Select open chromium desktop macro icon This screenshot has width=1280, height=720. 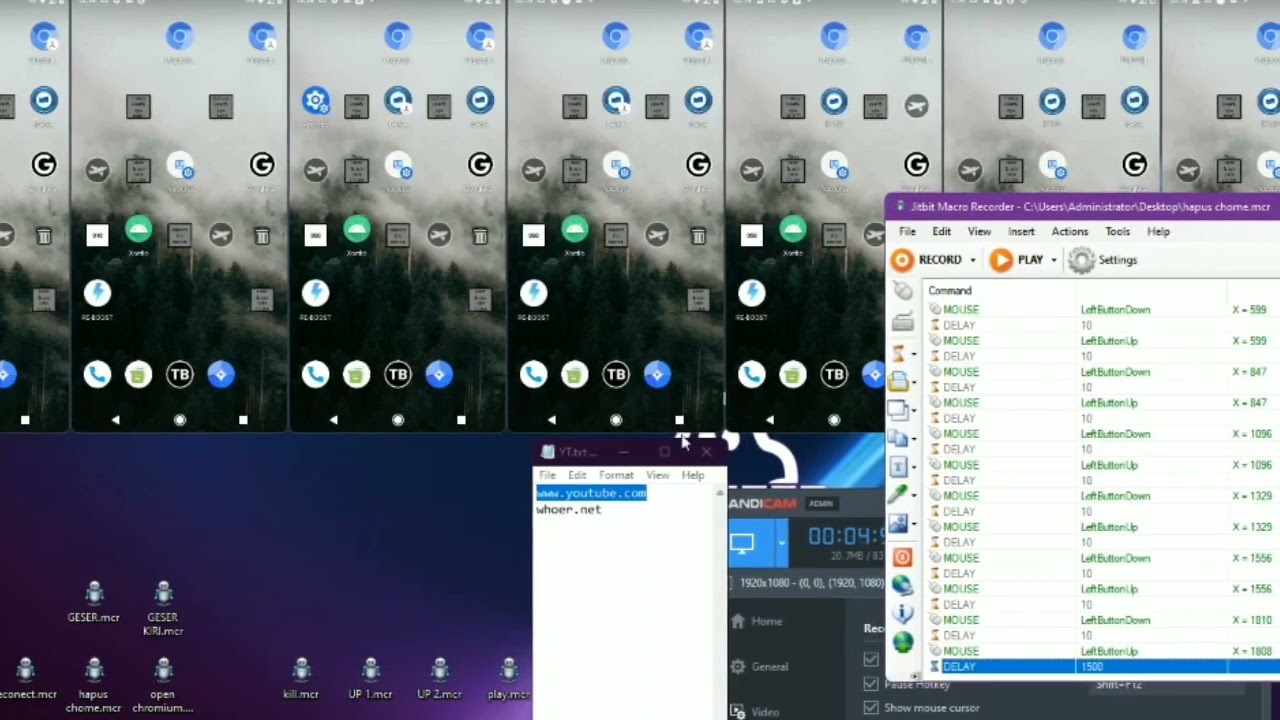click(163, 685)
